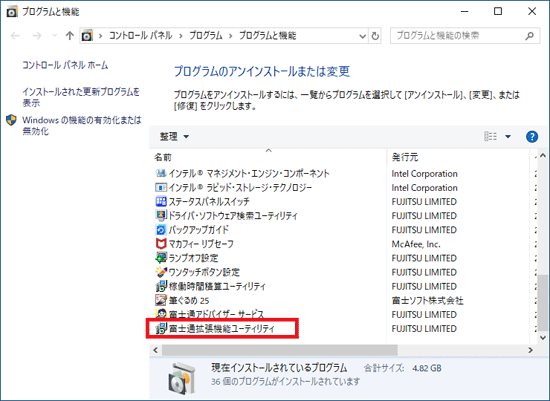Viewport: 550px width, 401px height.
Task: Select the ランプオフ設定 entry
Action: point(194,258)
